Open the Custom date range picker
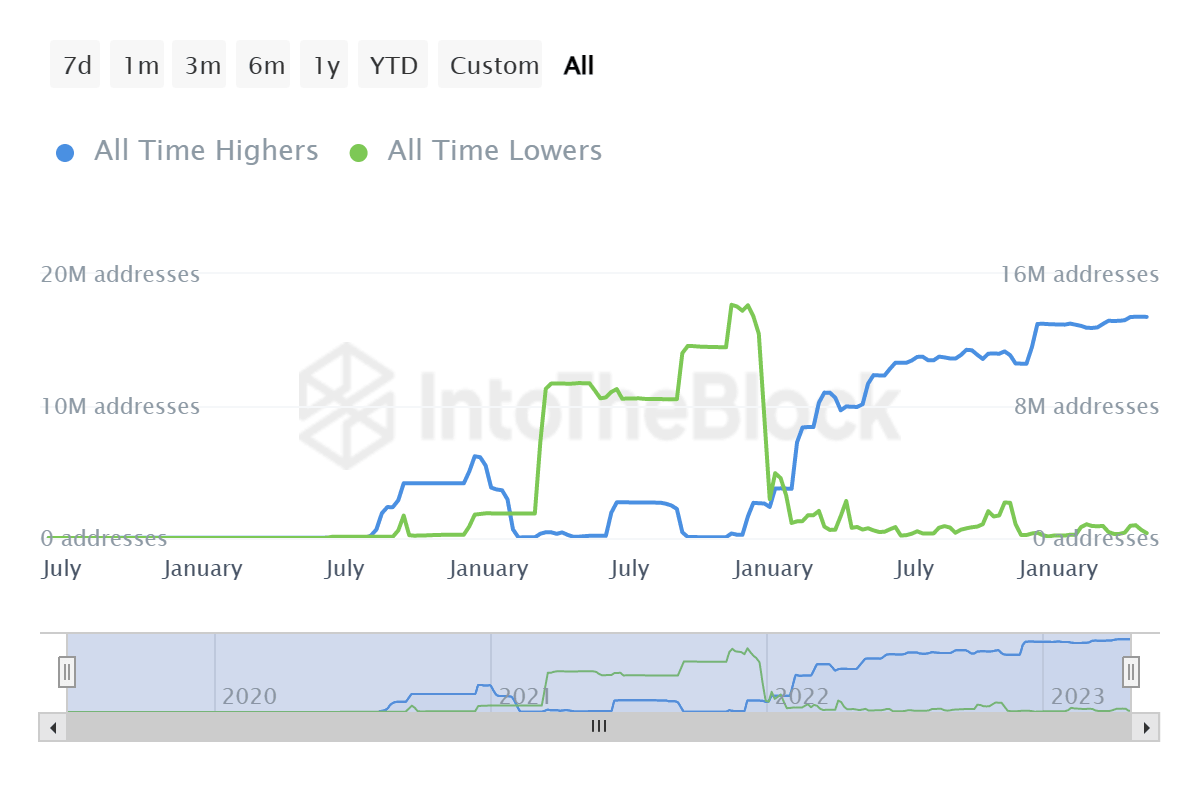Screen dimensions: 1200x800 [x=494, y=66]
